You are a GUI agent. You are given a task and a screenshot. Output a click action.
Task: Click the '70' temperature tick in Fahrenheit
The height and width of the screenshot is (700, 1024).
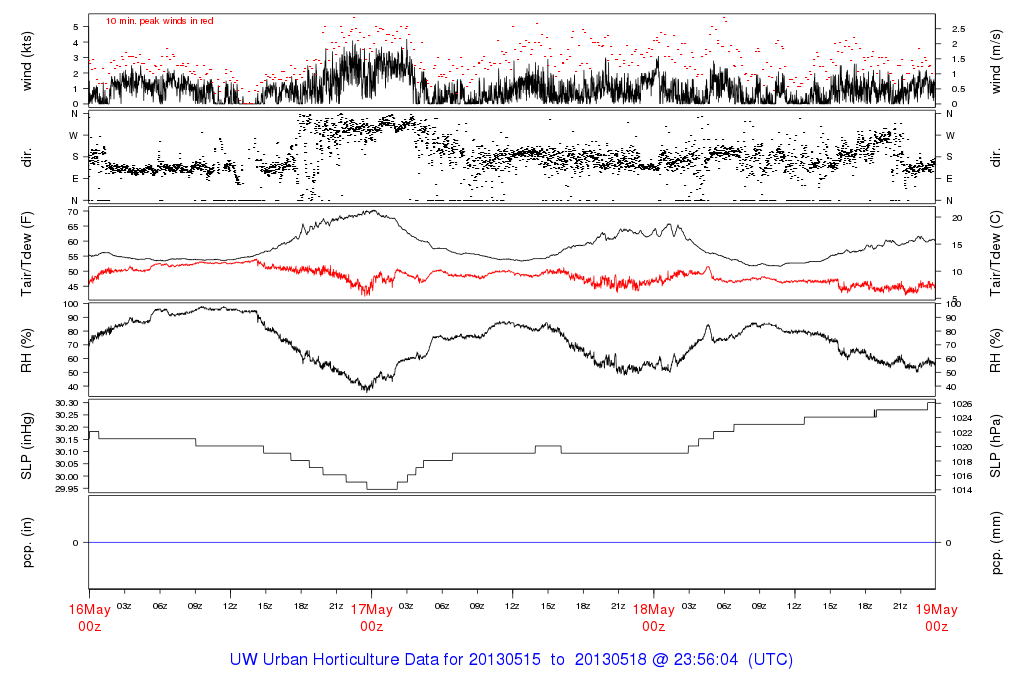72,212
